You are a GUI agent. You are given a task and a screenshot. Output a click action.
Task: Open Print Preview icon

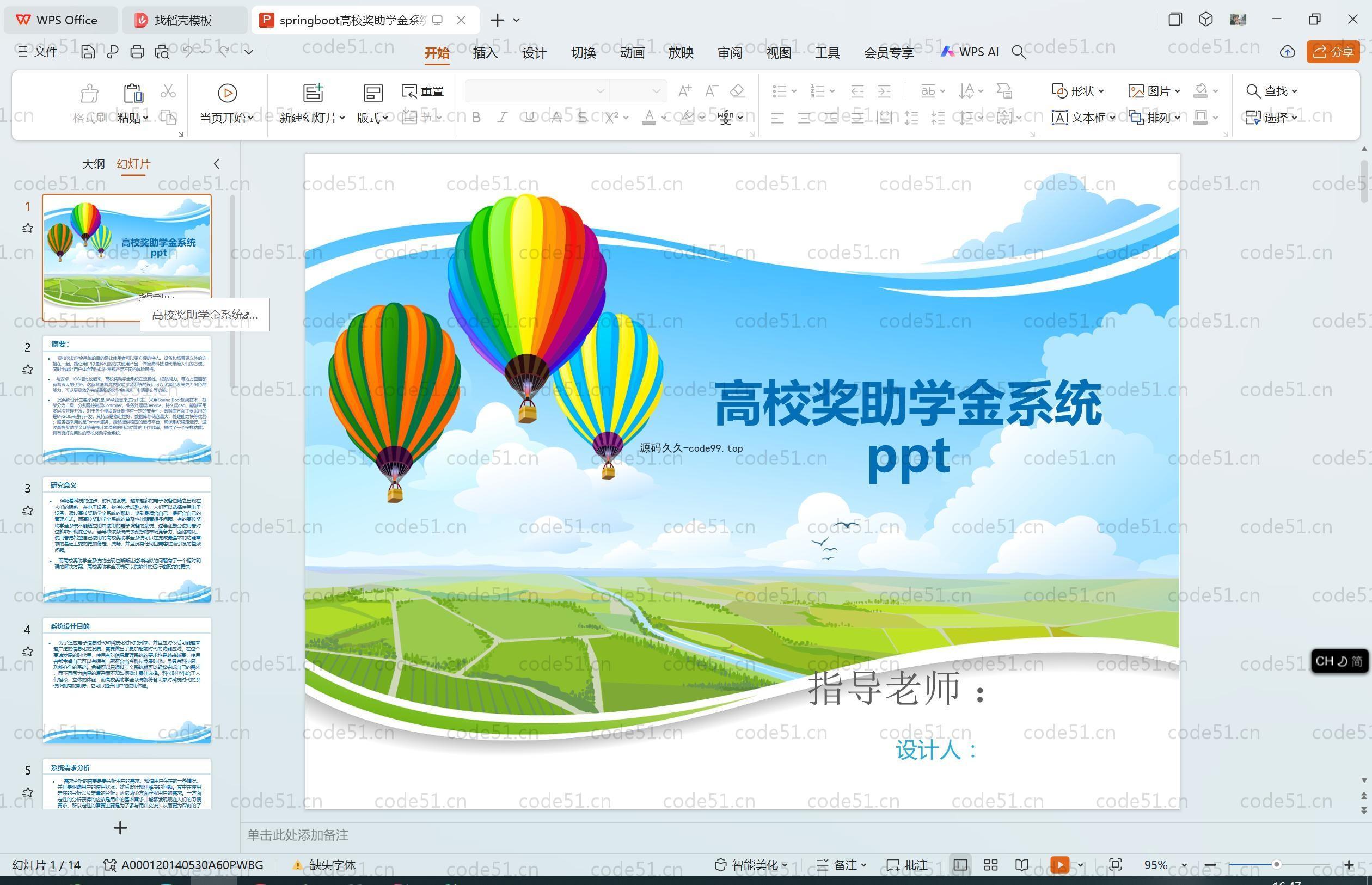tap(162, 52)
